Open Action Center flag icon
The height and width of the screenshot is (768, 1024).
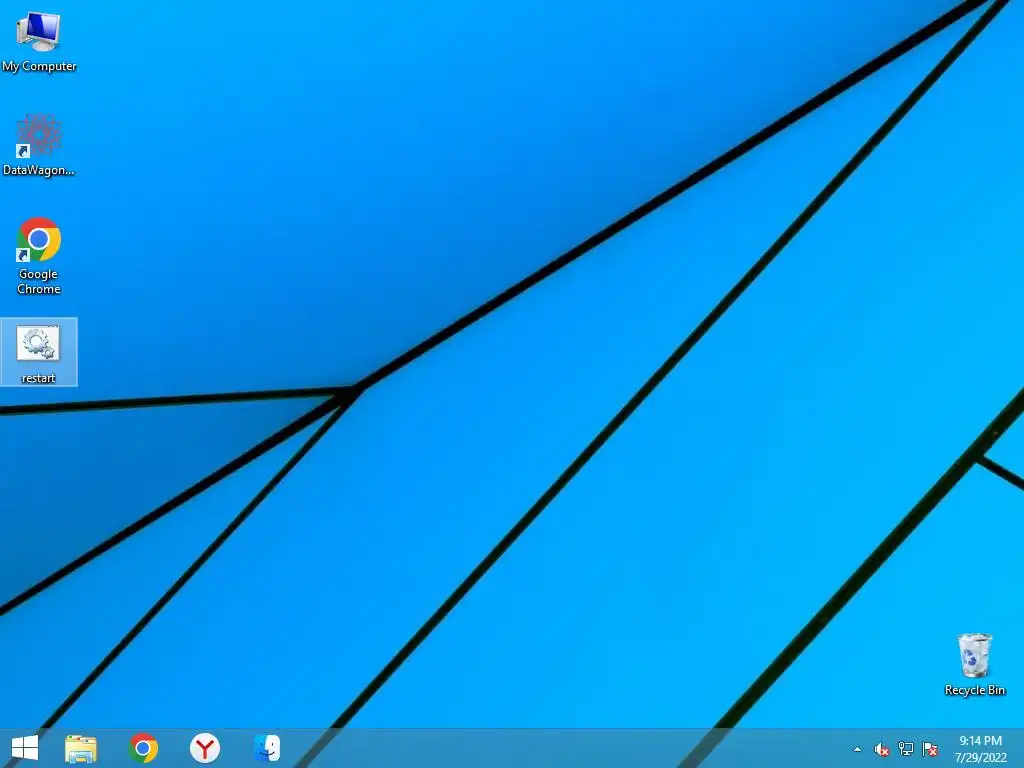930,749
